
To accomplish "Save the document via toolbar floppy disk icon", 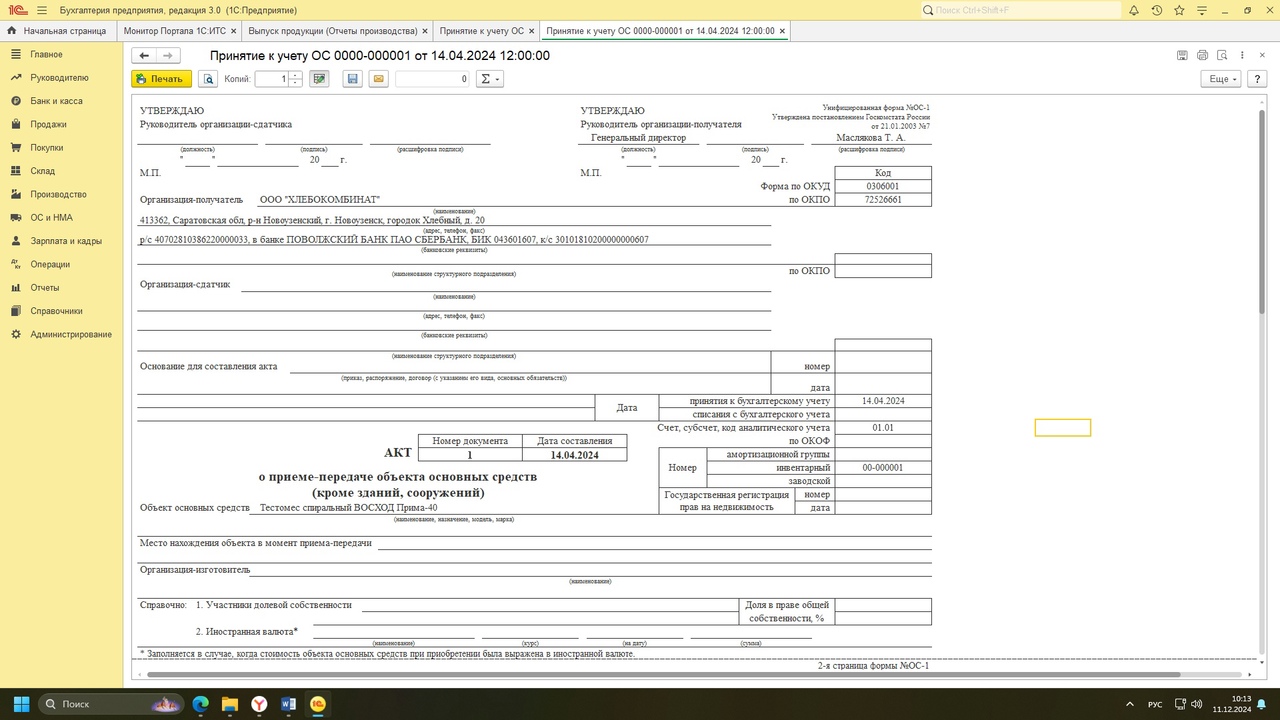I will (352, 79).
